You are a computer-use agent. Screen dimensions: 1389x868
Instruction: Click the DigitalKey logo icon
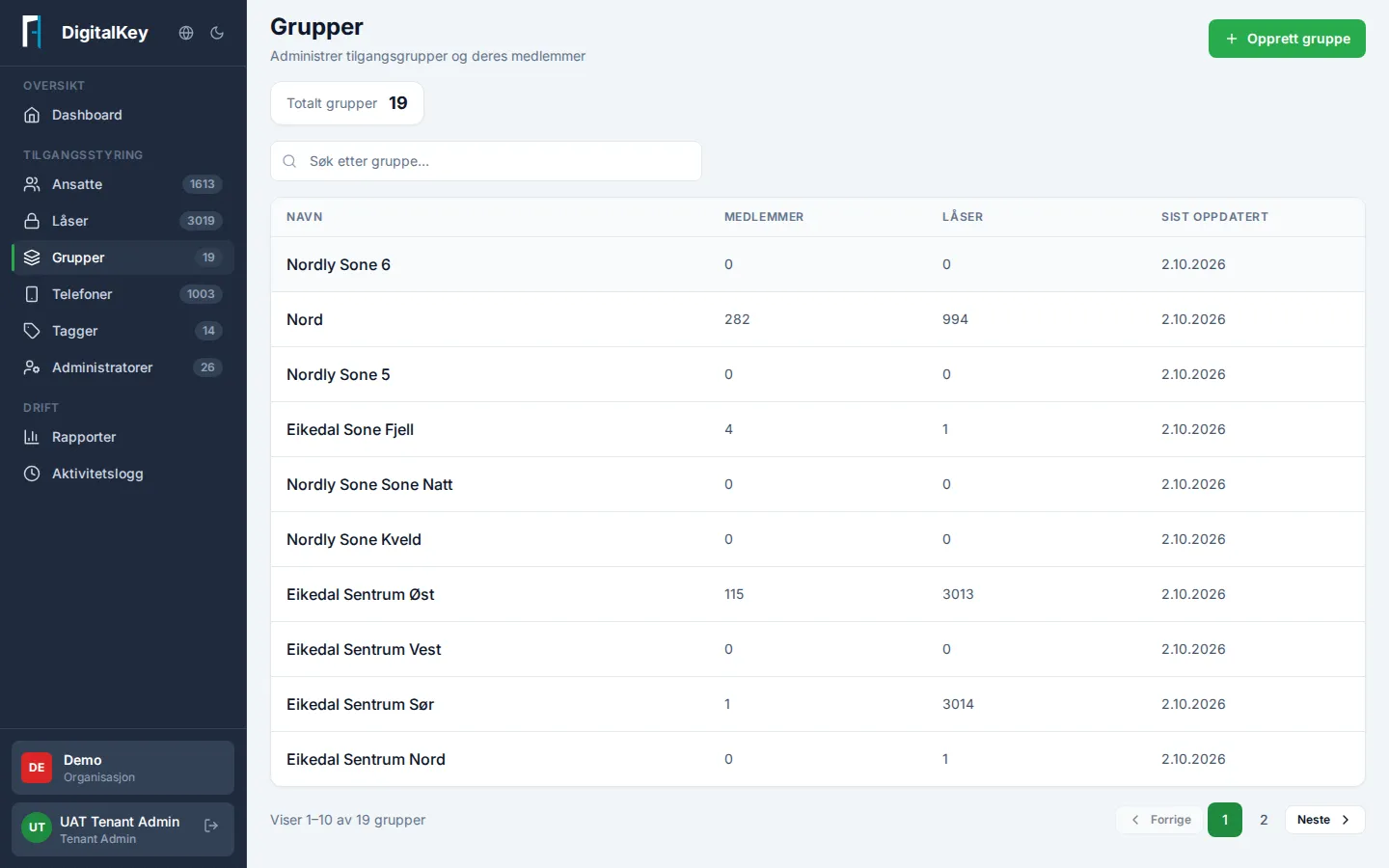pos(32,32)
